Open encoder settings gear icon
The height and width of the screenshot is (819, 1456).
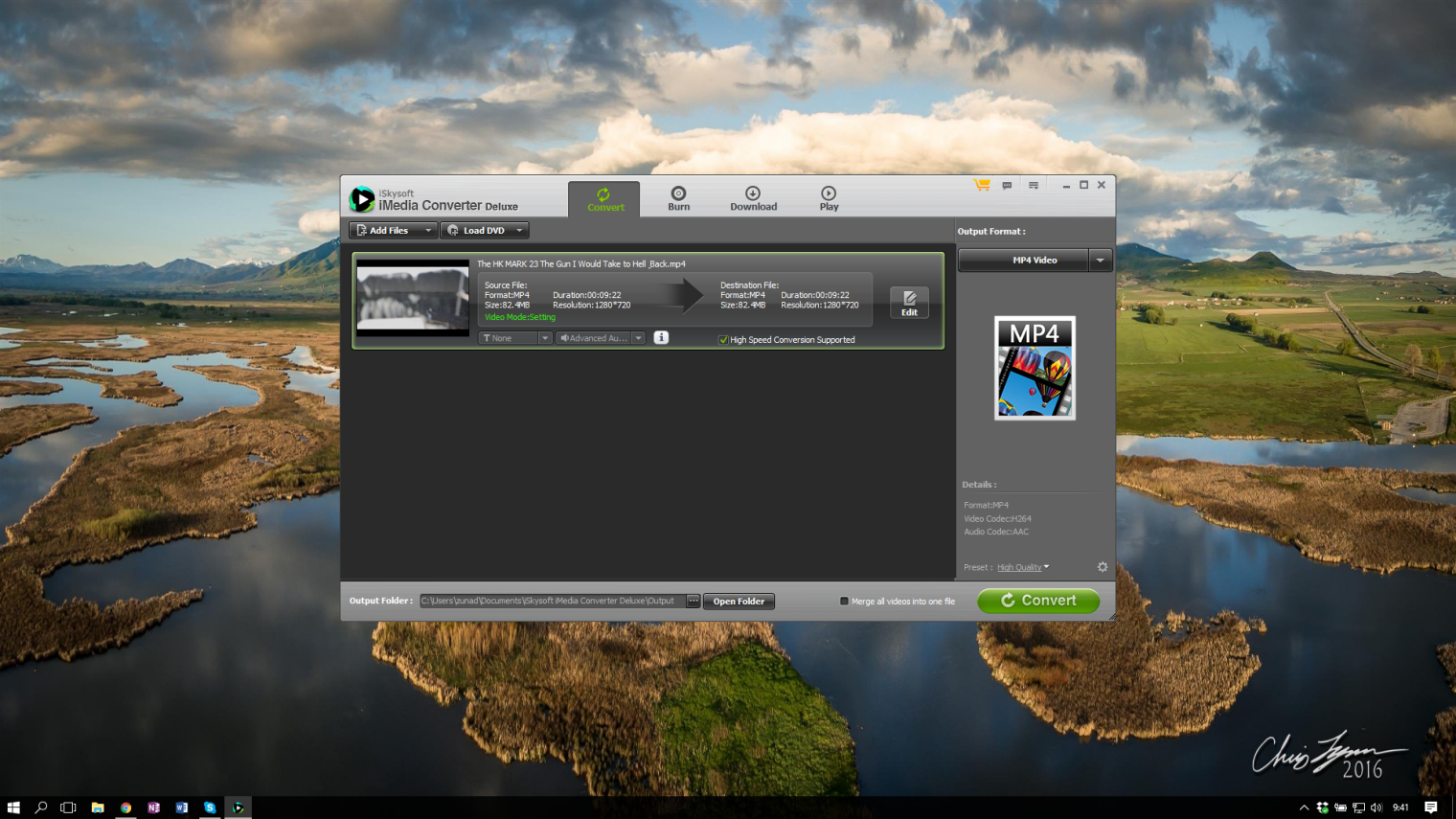pos(1103,567)
